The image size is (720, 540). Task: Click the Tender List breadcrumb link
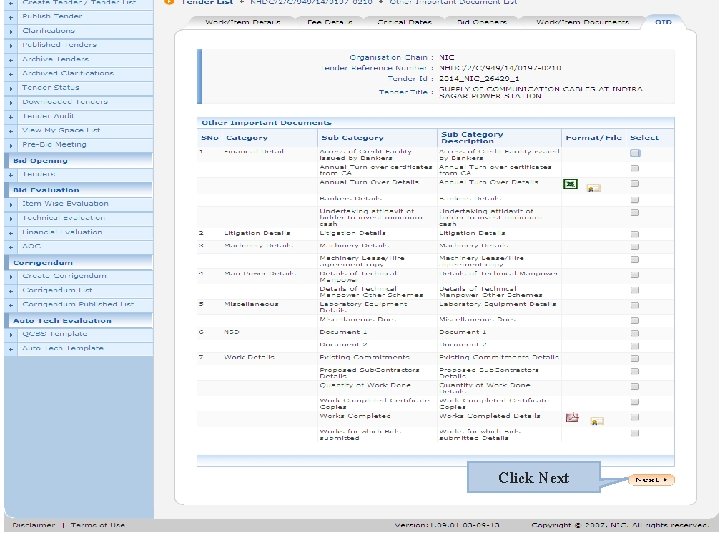(207, 2)
